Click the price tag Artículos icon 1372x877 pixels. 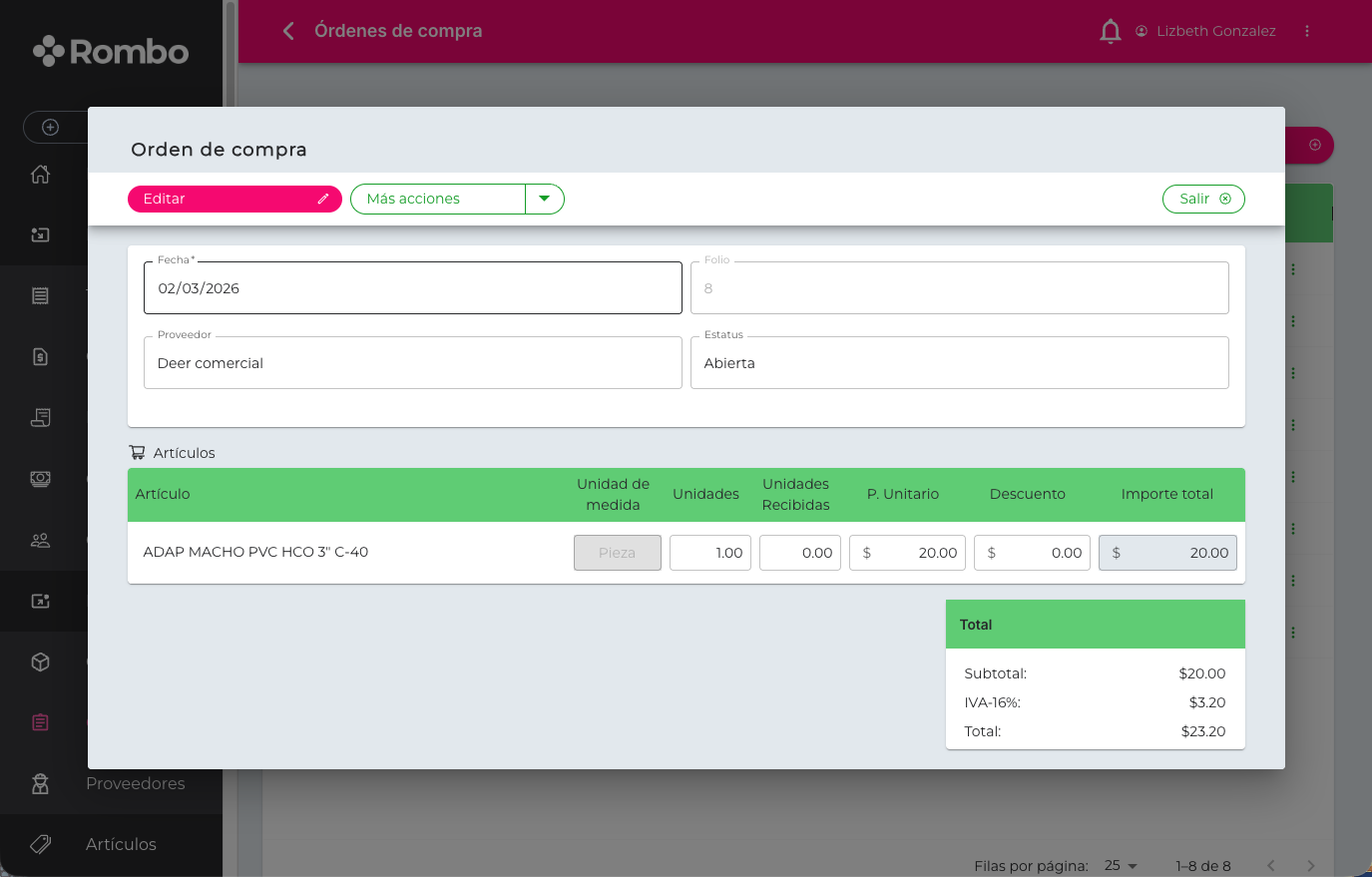(40, 844)
